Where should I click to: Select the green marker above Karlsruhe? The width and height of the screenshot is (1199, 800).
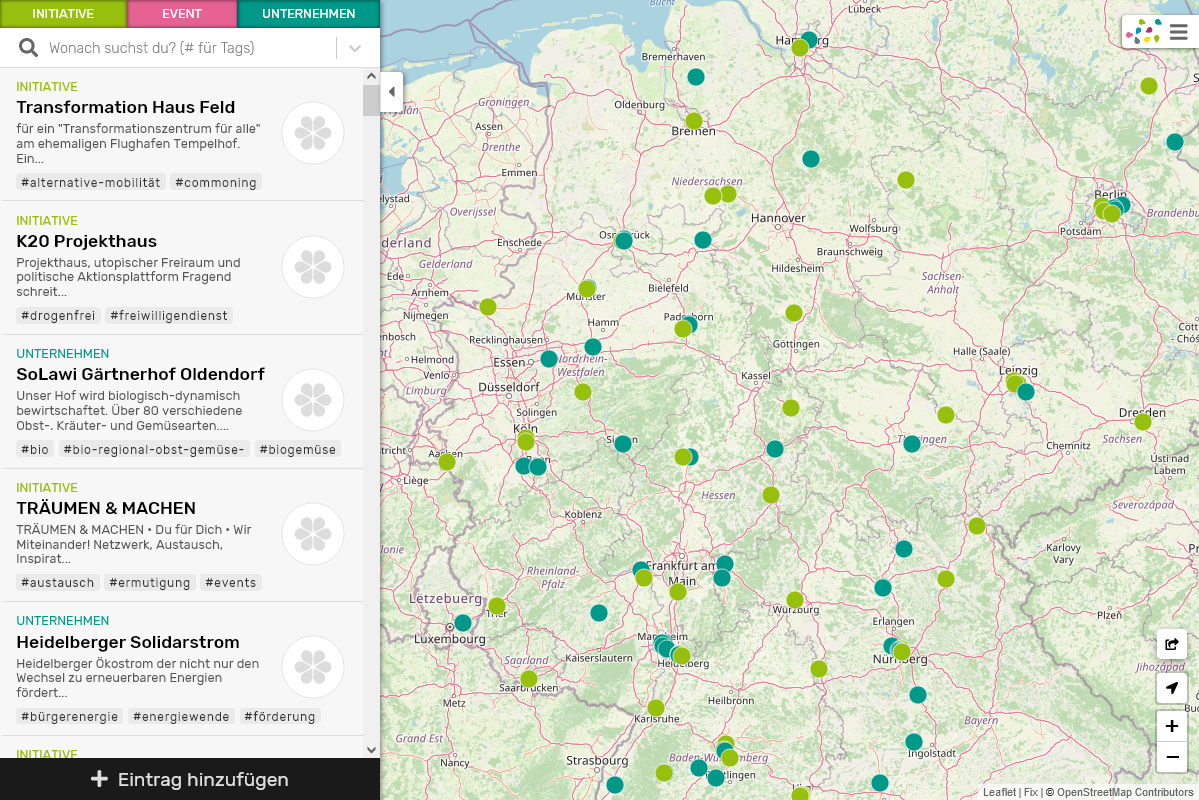(x=656, y=707)
